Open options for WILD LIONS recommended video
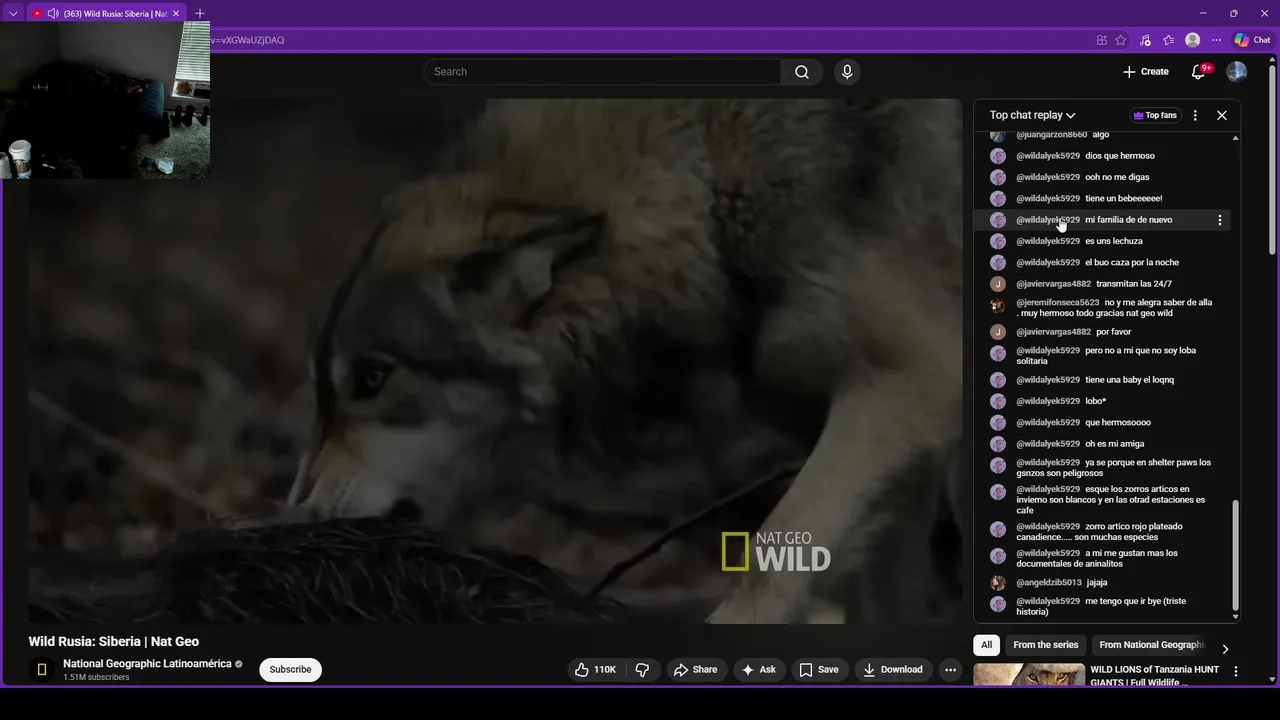The height and width of the screenshot is (720, 1280). pyautogui.click(x=1236, y=672)
